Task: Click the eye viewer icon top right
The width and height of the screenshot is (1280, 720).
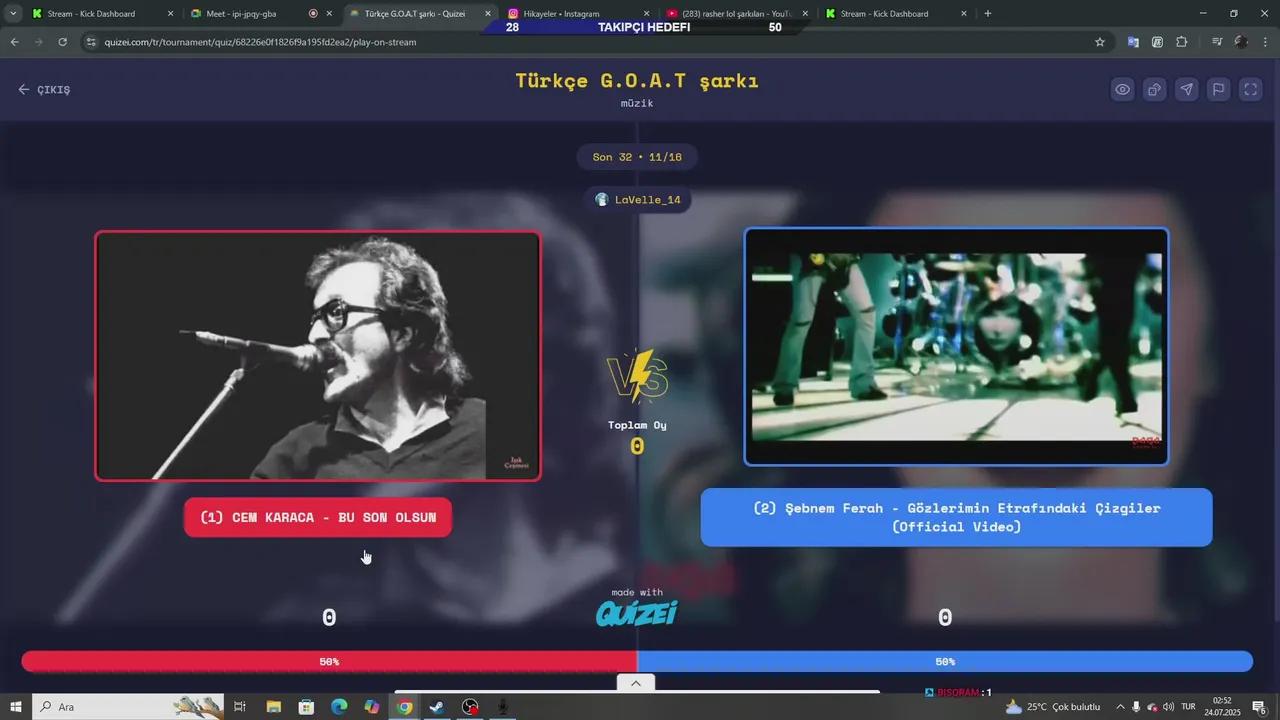Action: tap(1122, 89)
